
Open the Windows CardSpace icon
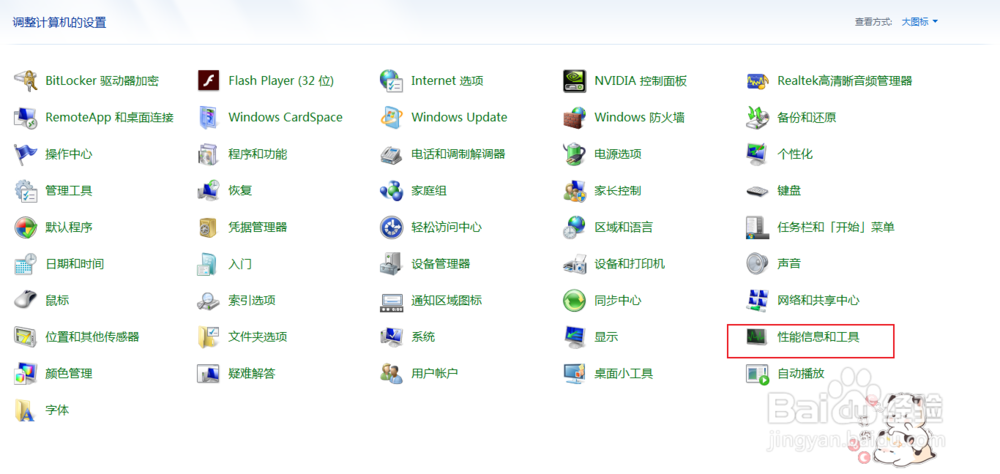coord(209,117)
